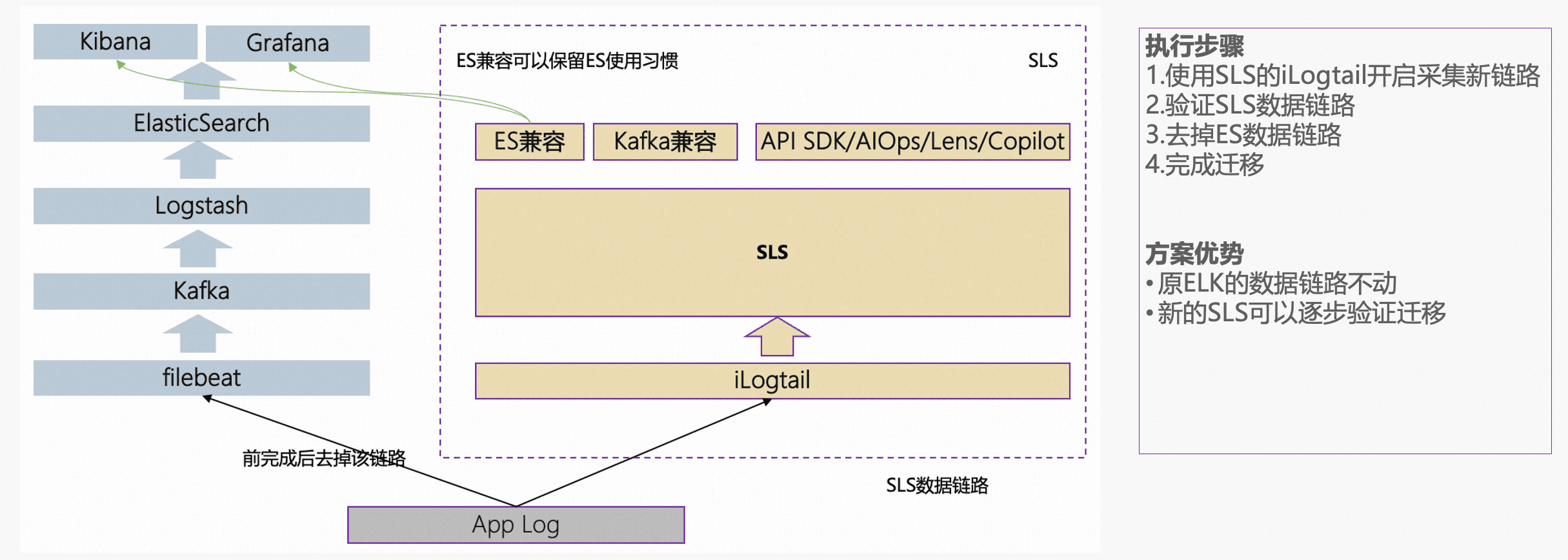Screen dimensions: 1568x560
Task: Click the blue arrow between filebeat and Kafka
Action: tap(197, 334)
